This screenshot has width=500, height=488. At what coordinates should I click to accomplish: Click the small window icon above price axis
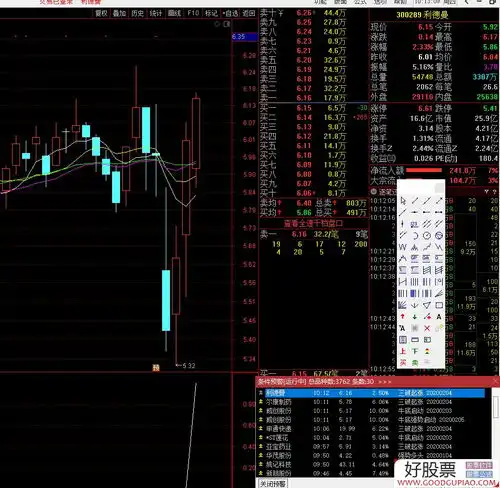227,24
